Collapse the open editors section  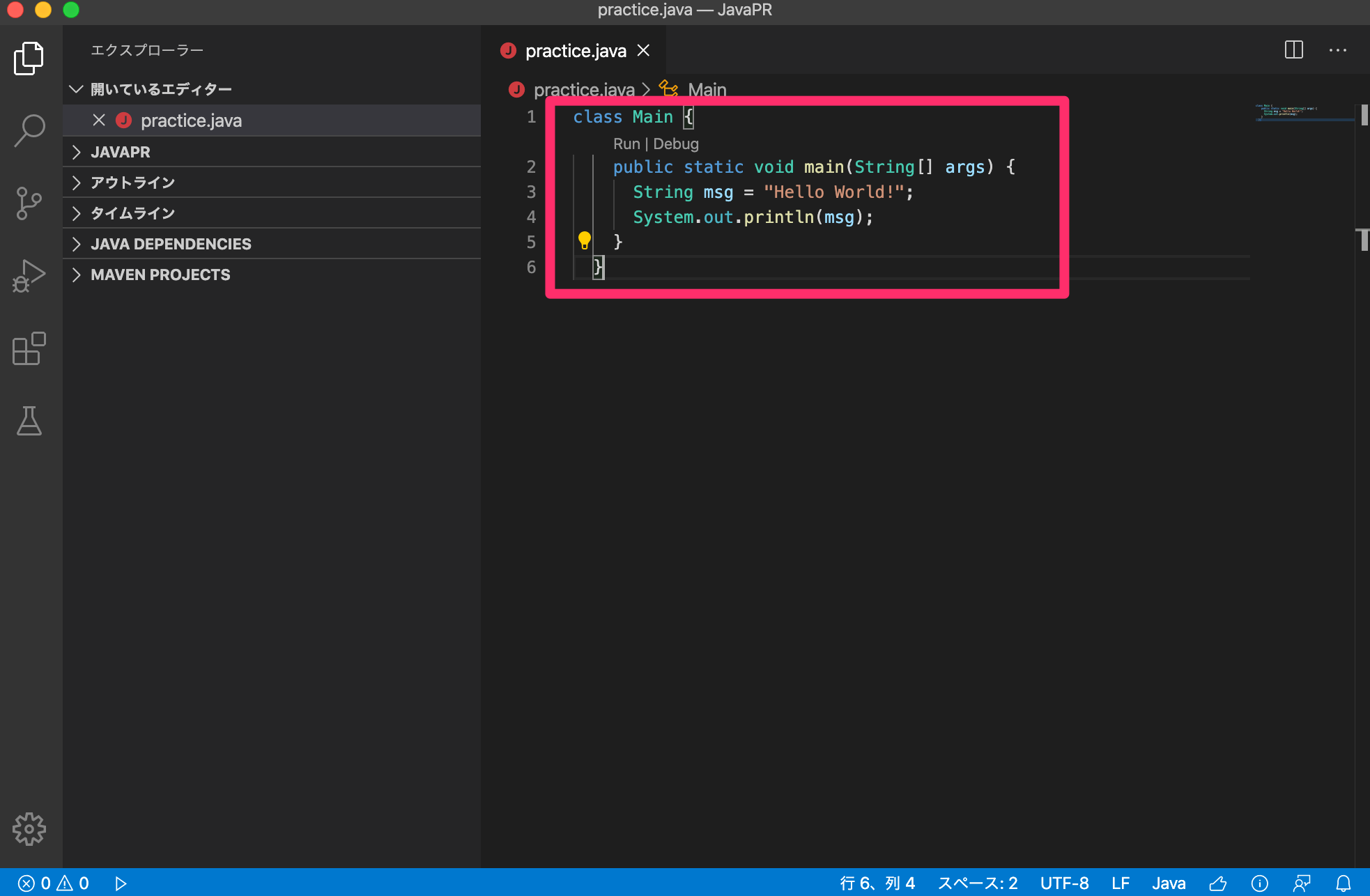(x=272, y=89)
